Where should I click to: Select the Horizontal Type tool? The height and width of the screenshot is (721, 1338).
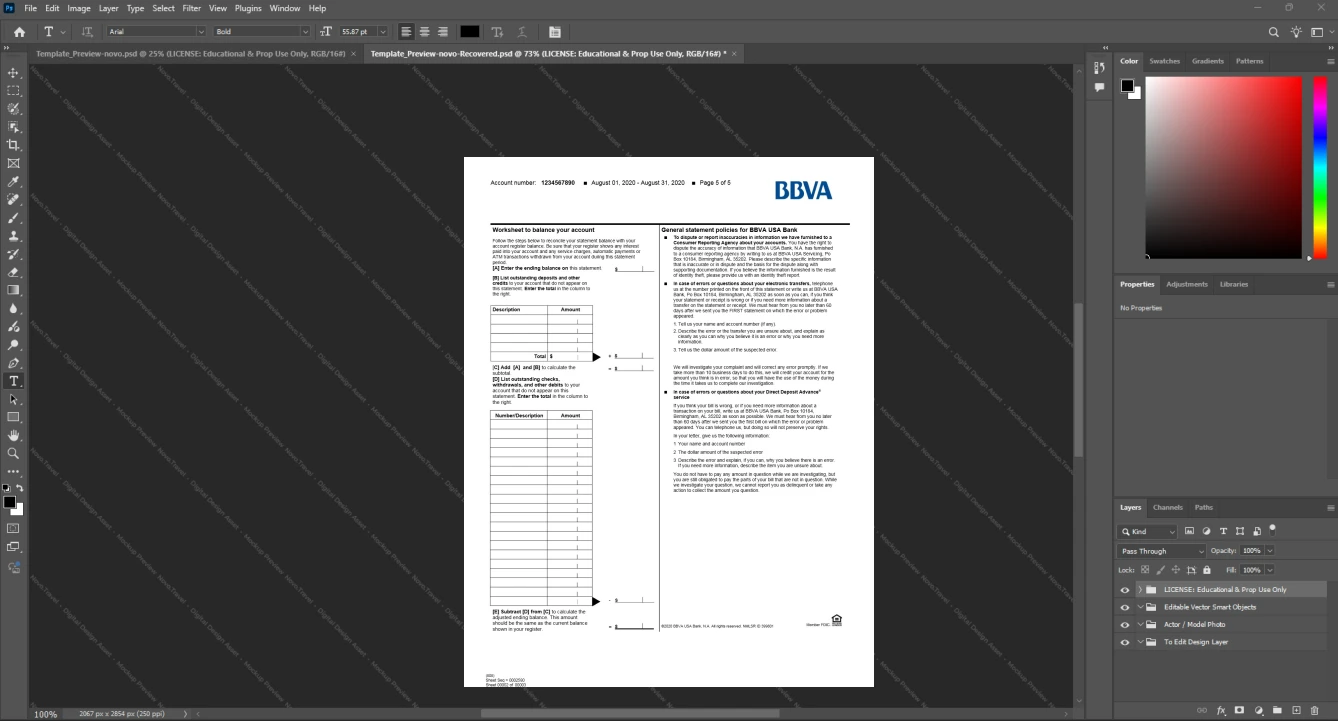click(14, 381)
